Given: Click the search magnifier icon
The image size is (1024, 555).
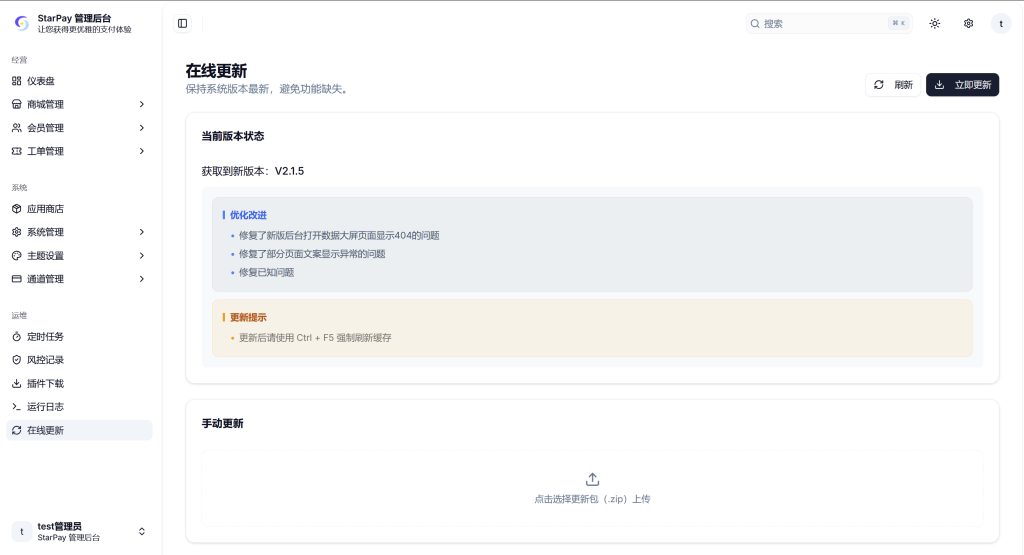Looking at the screenshot, I should (755, 24).
